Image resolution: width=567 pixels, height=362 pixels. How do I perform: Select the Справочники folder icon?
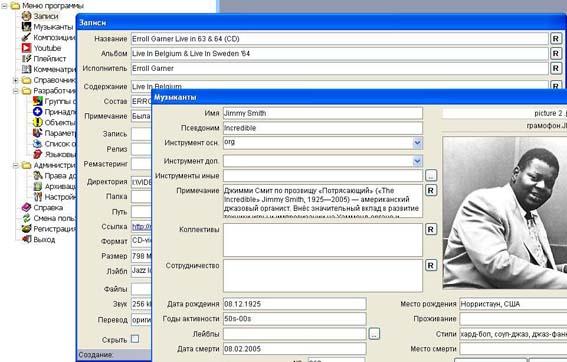[26, 80]
